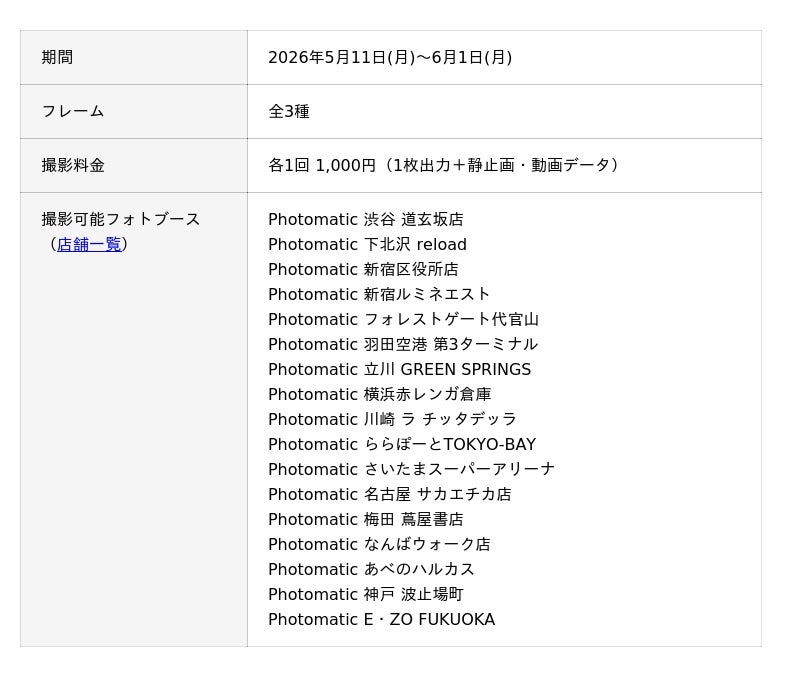Select the フレーム row label
Viewport: 800px width, 677px height.
point(73,111)
